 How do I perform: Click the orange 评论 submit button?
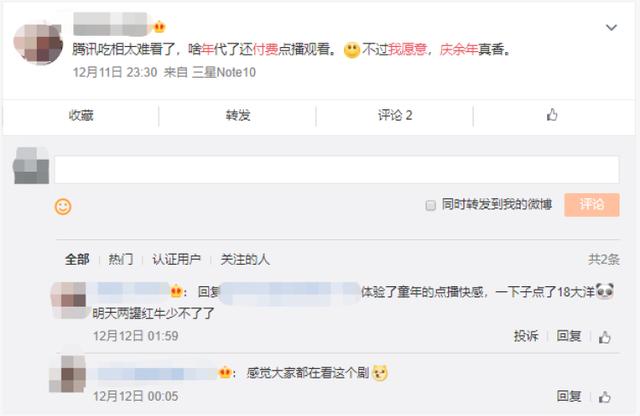click(592, 205)
